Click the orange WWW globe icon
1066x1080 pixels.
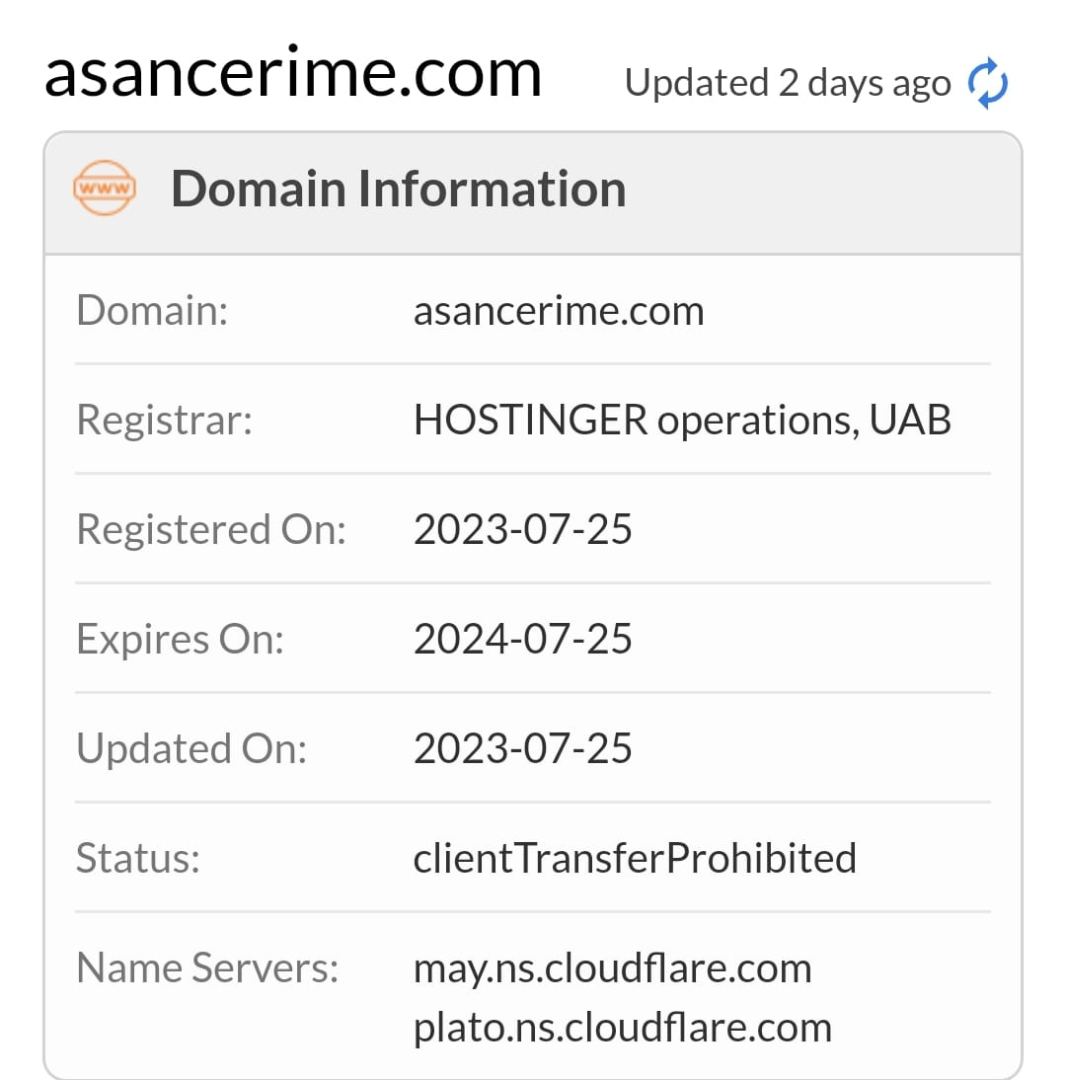(104, 188)
